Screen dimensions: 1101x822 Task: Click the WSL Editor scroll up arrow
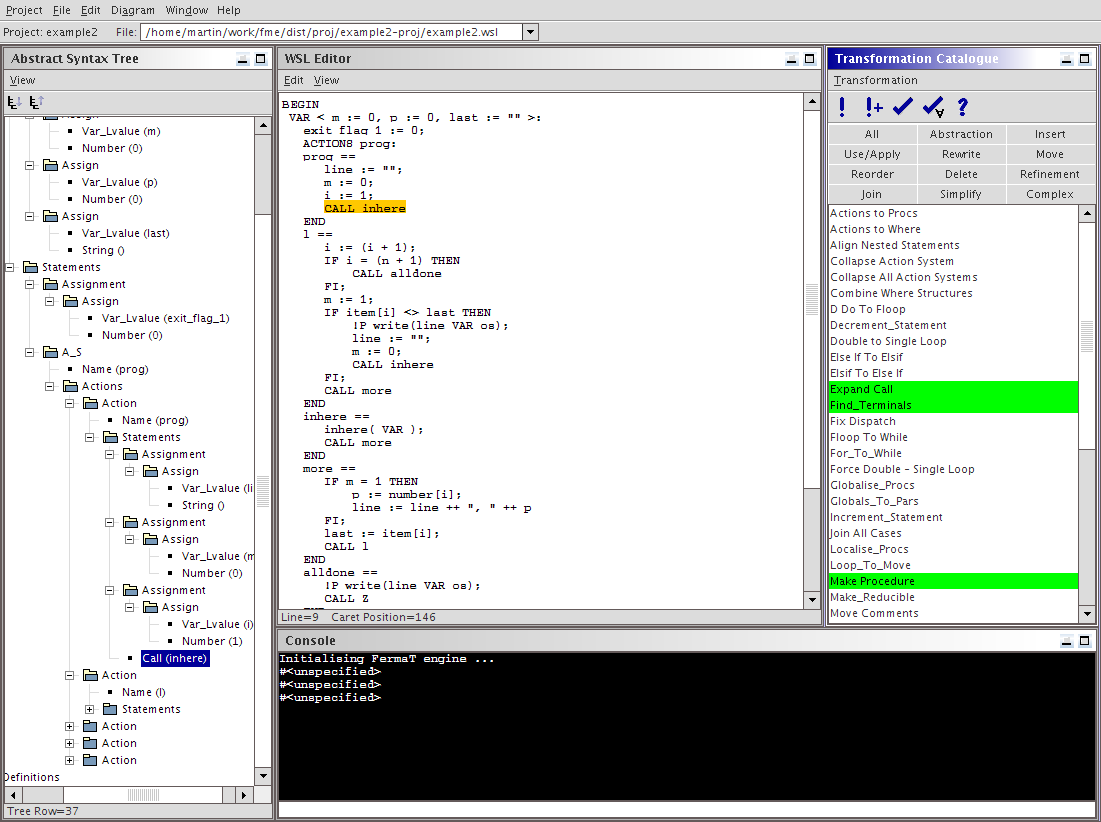812,102
